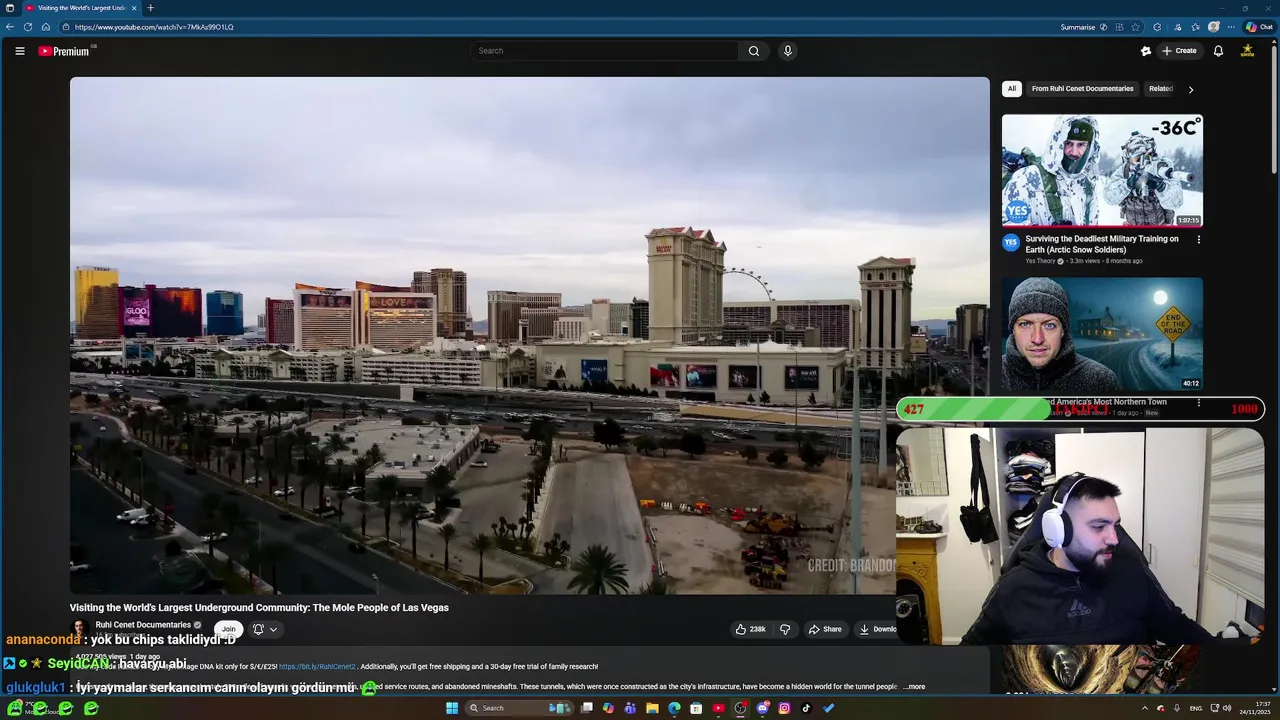This screenshot has width=1280, height=720.
Task: Open the volume tray icon
Action: tap(1227, 708)
